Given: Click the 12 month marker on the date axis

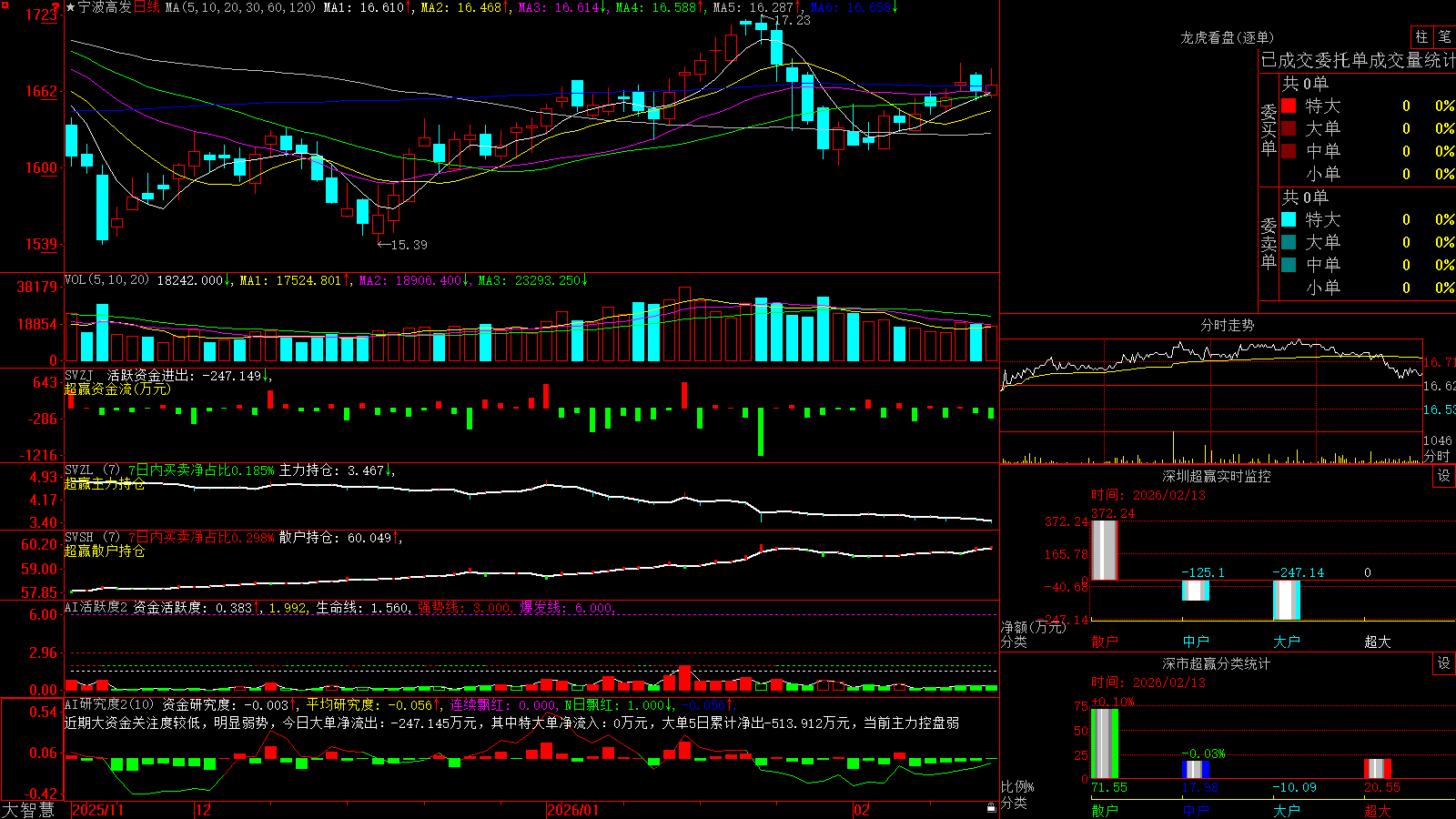Looking at the screenshot, I should pos(204,810).
